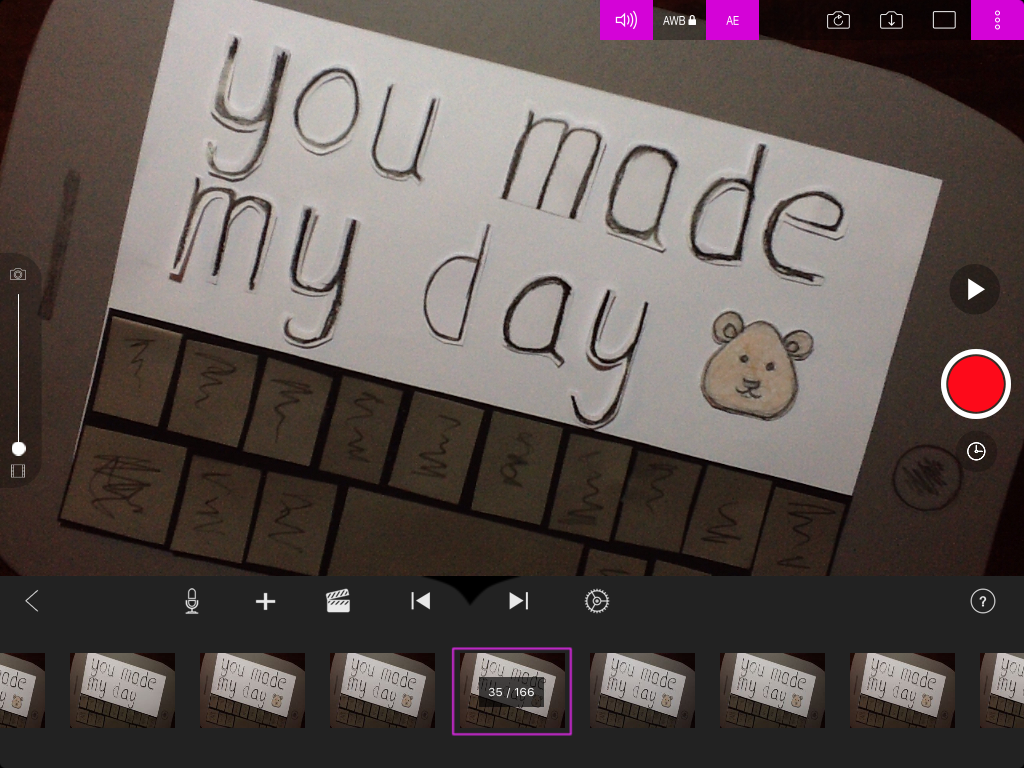This screenshot has width=1024, height=768.
Task: Collapse the timeline with the center notch arrow
Action: click(469, 590)
